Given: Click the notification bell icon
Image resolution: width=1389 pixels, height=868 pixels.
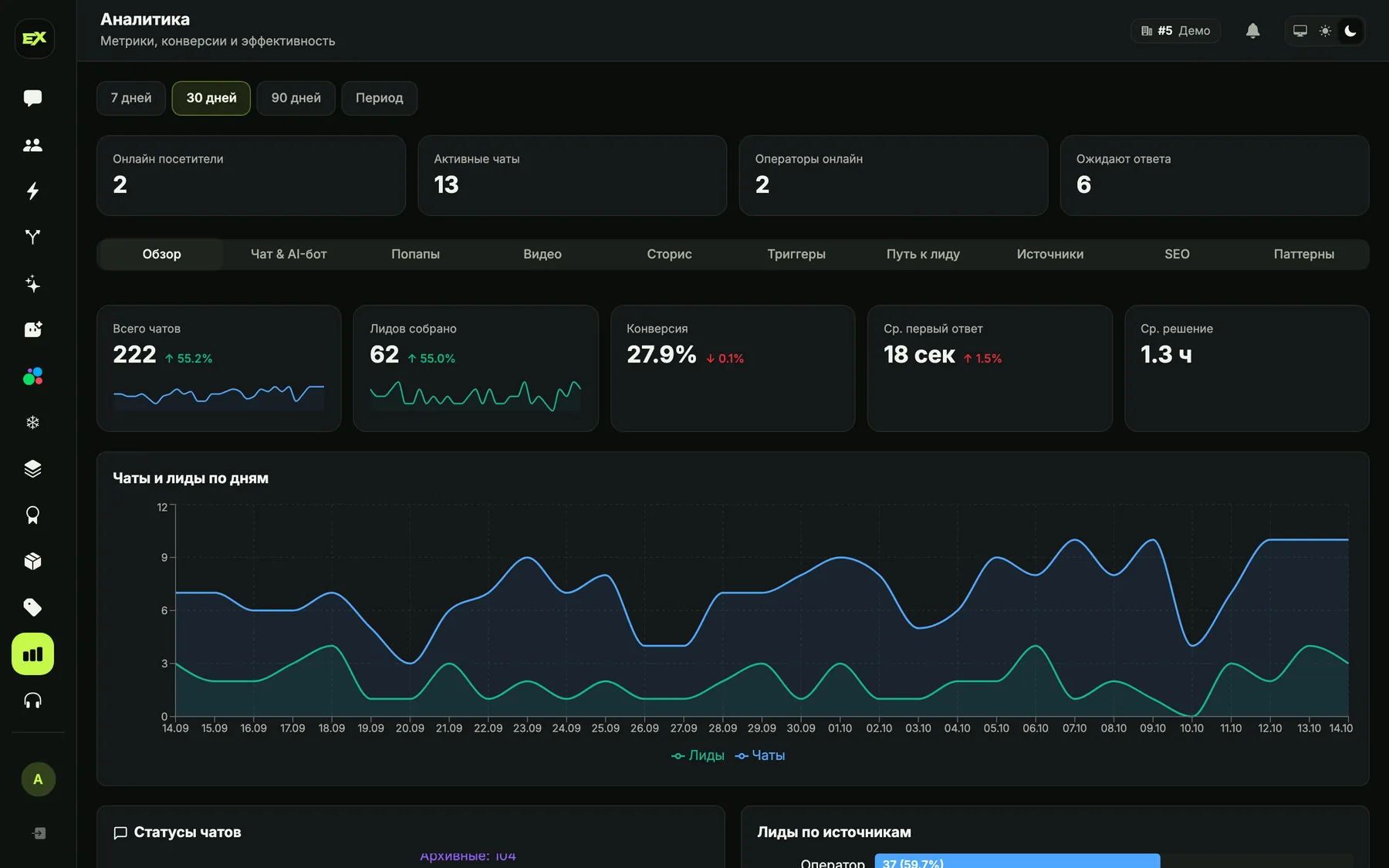Looking at the screenshot, I should pyautogui.click(x=1252, y=31).
